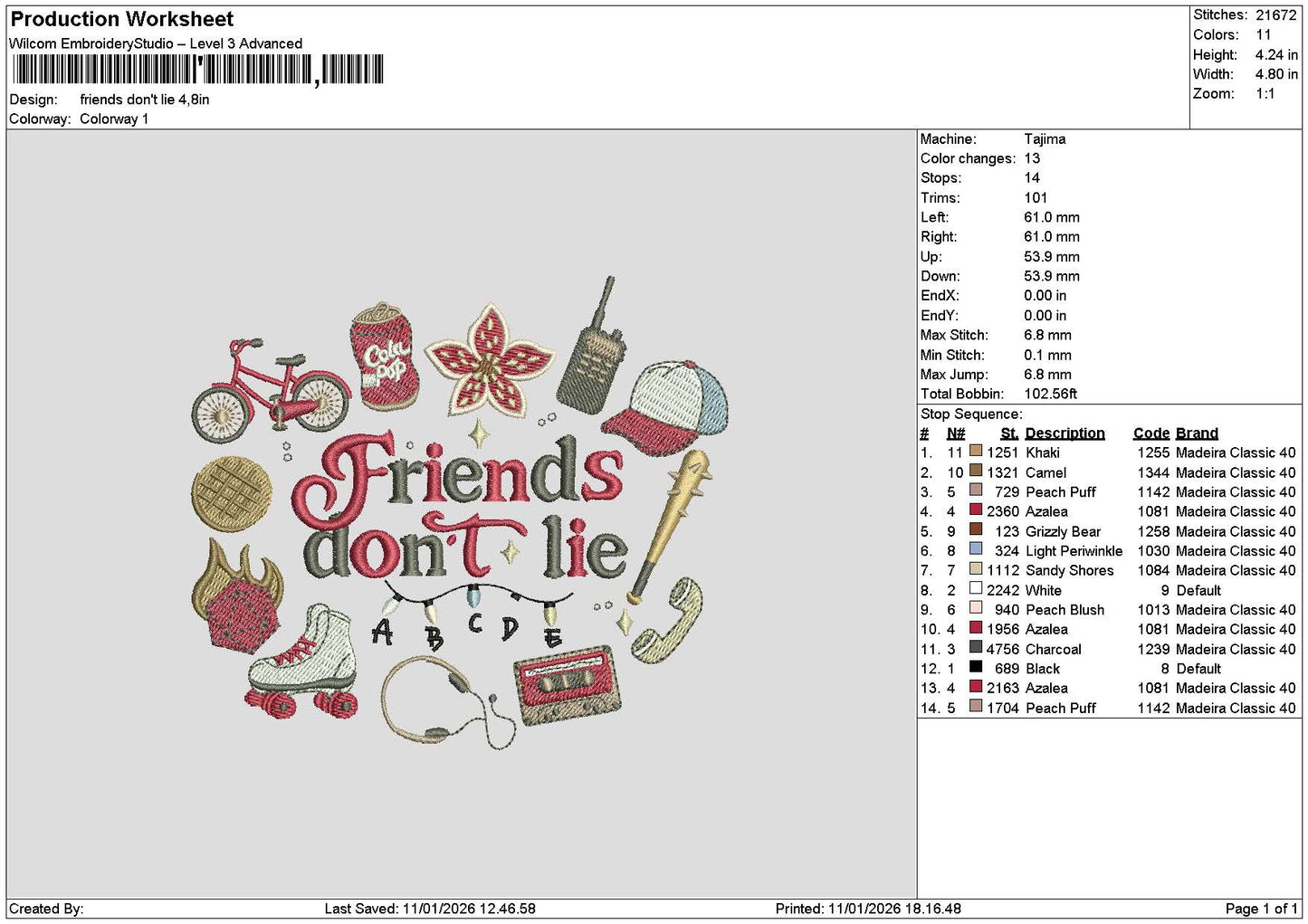Click the Color changes value 13
This screenshot has height=924, width=1308.
[1032, 158]
